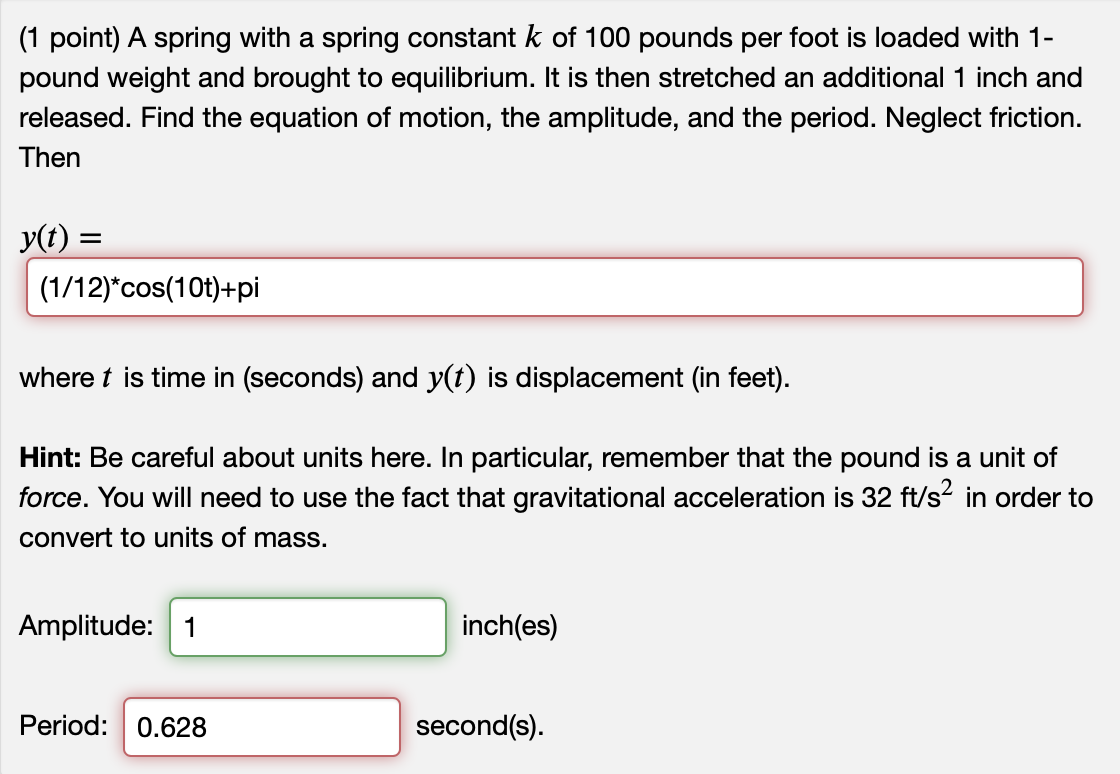Viewport: 1120px width, 774px height.
Task: Click the word 'Then' before the equation
Action: (x=49, y=158)
